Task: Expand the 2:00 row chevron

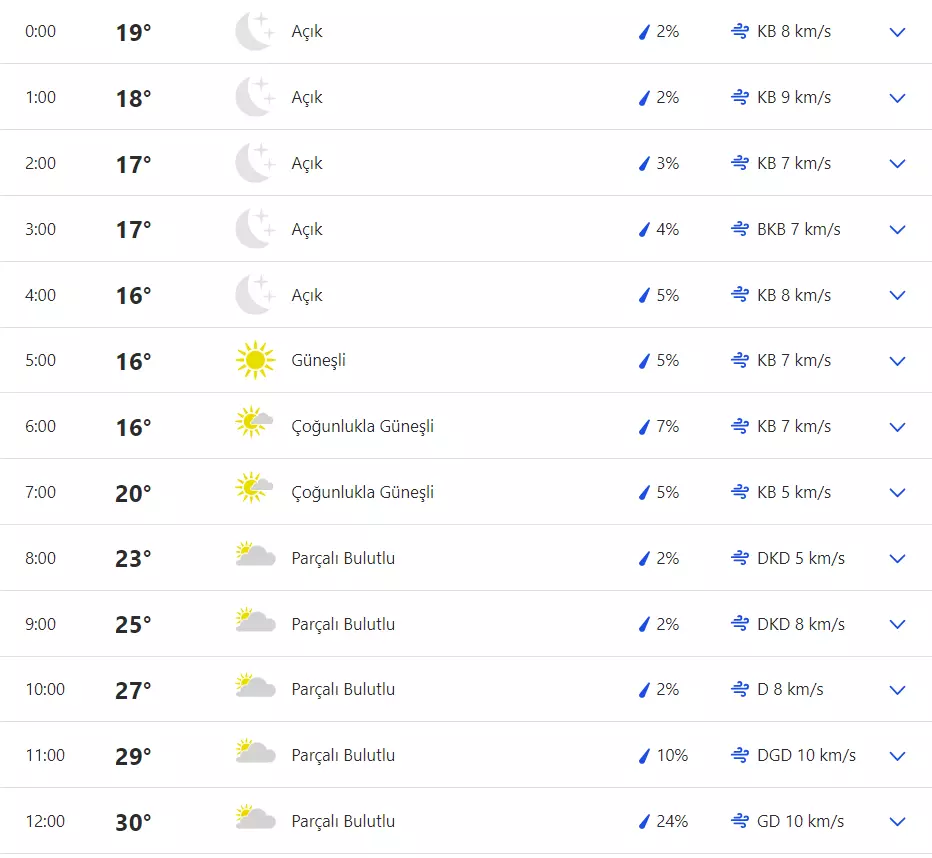Action: [x=897, y=163]
